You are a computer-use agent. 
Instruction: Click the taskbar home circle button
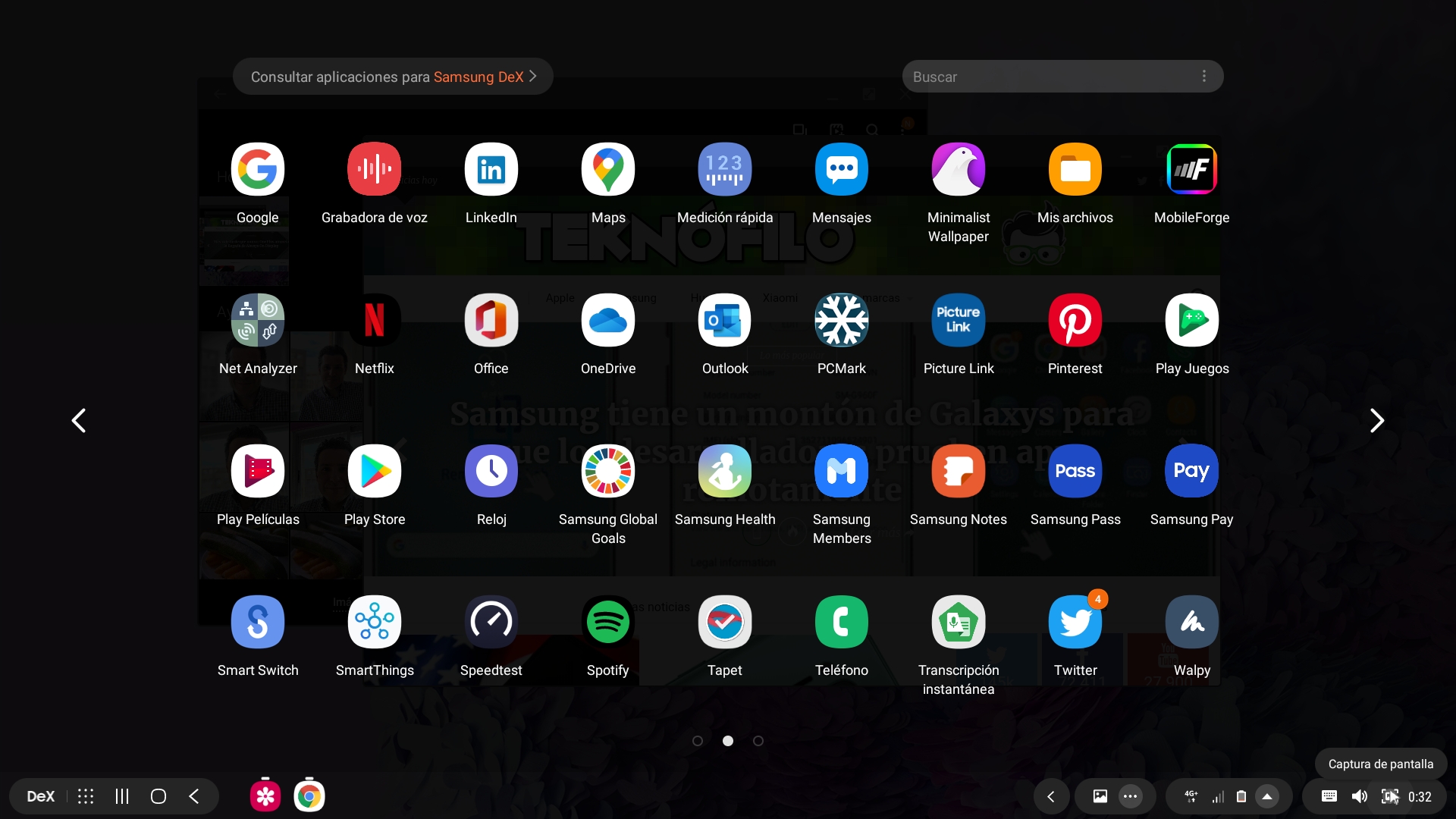coord(158,796)
